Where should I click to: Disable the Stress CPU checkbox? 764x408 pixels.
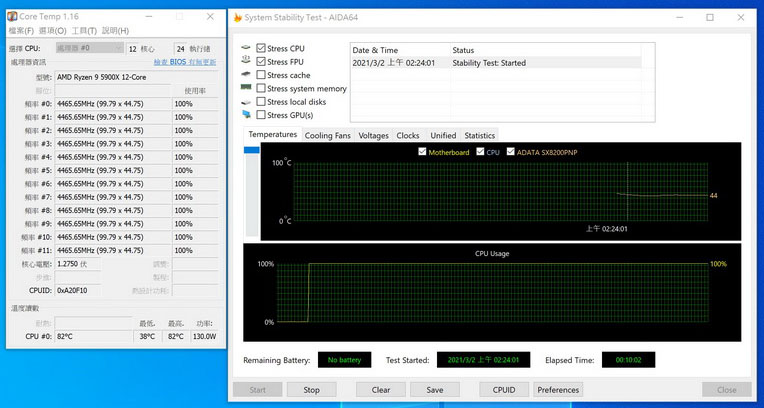coord(261,48)
